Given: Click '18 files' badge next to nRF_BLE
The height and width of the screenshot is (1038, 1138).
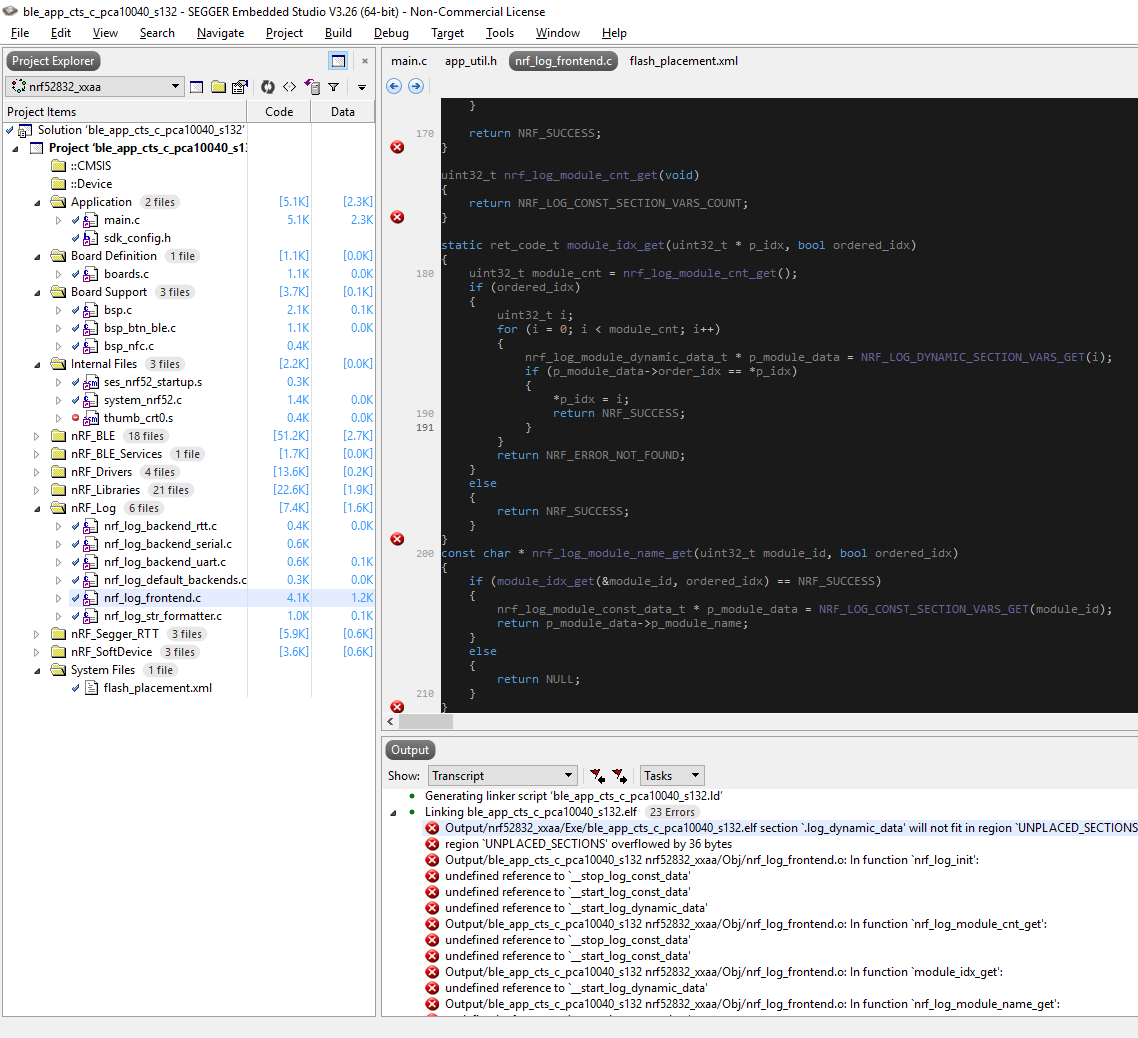Looking at the screenshot, I should click(x=146, y=436).
